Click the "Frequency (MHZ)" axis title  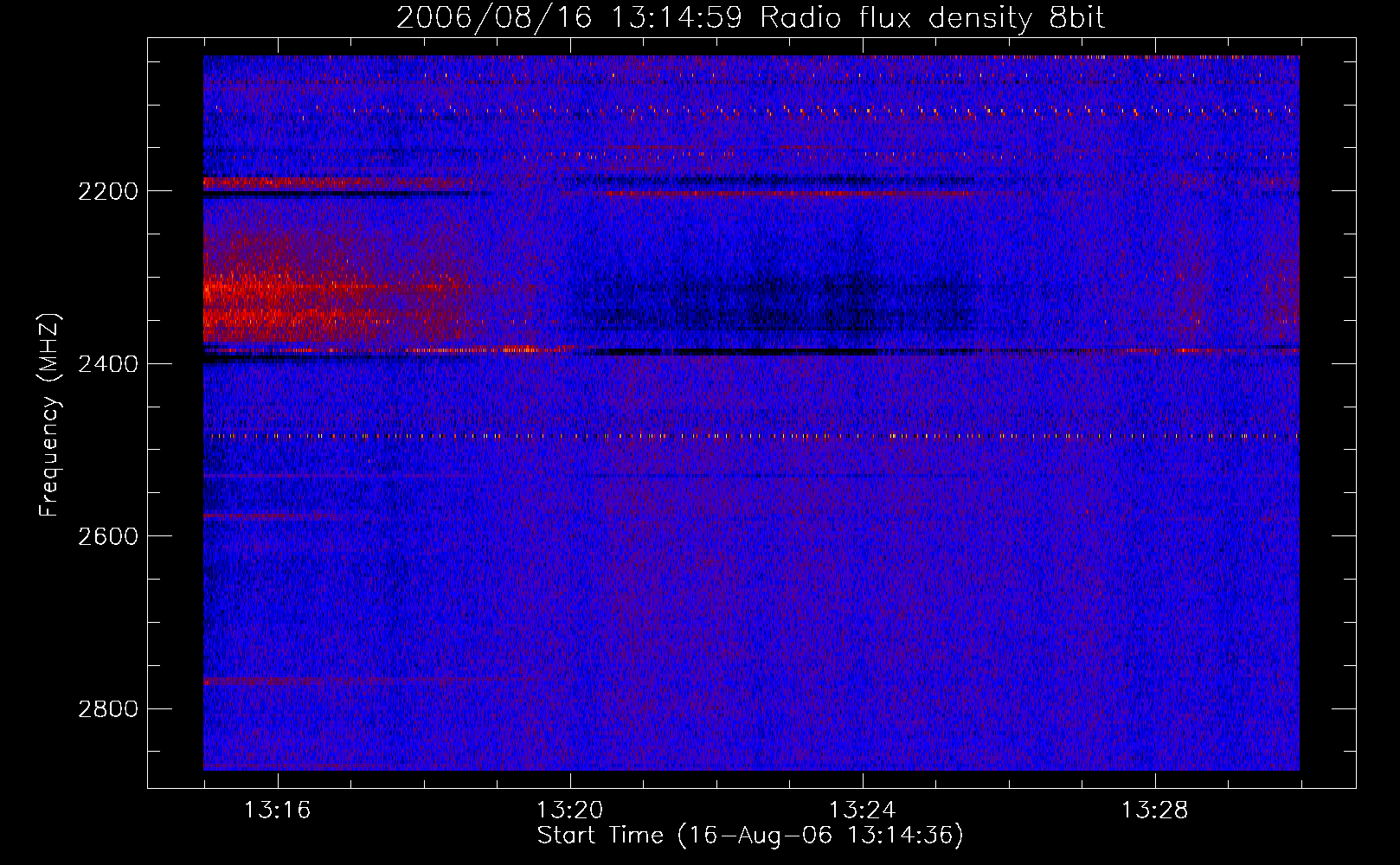[50, 414]
